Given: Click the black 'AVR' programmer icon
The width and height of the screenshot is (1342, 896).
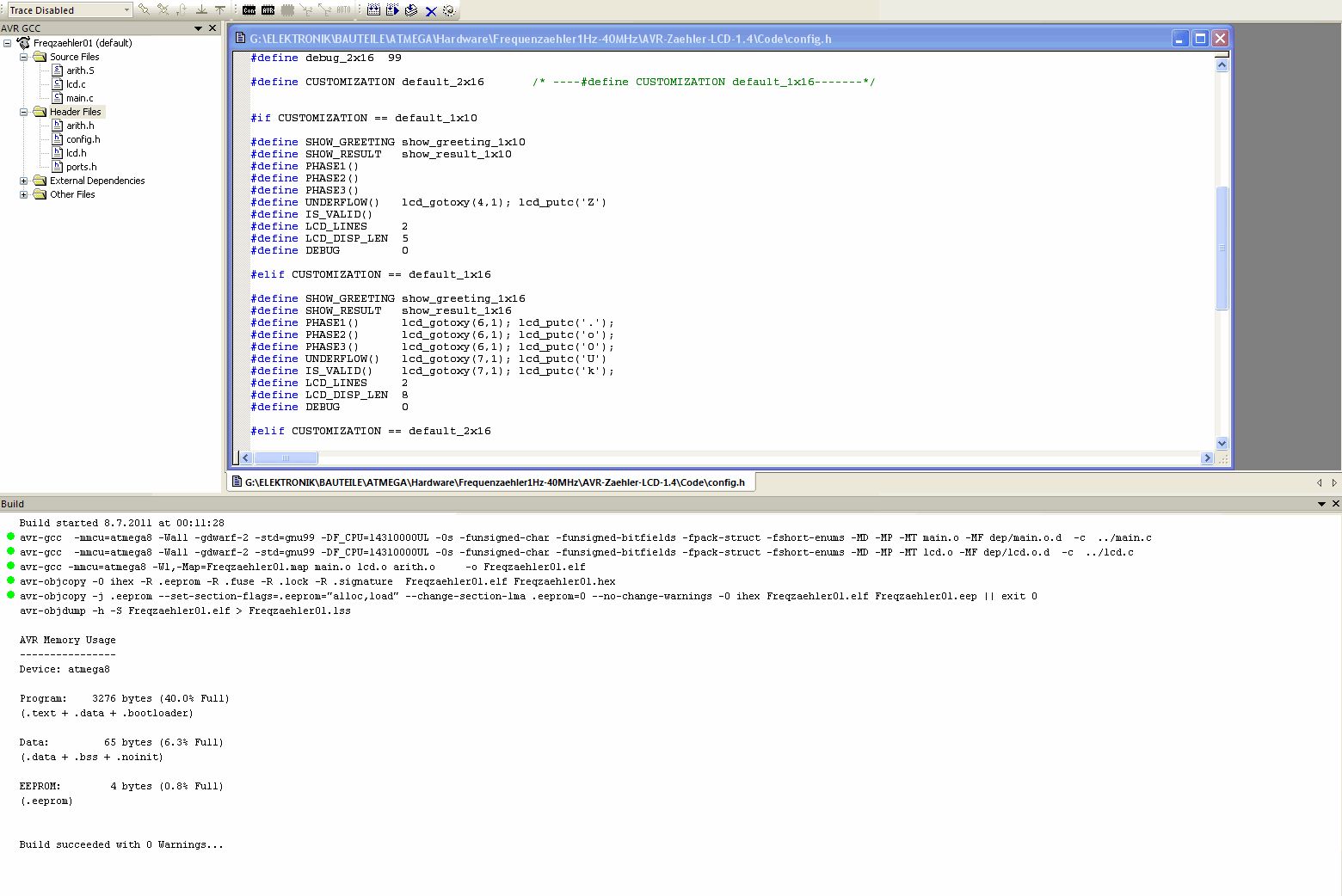Looking at the screenshot, I should click(268, 10).
